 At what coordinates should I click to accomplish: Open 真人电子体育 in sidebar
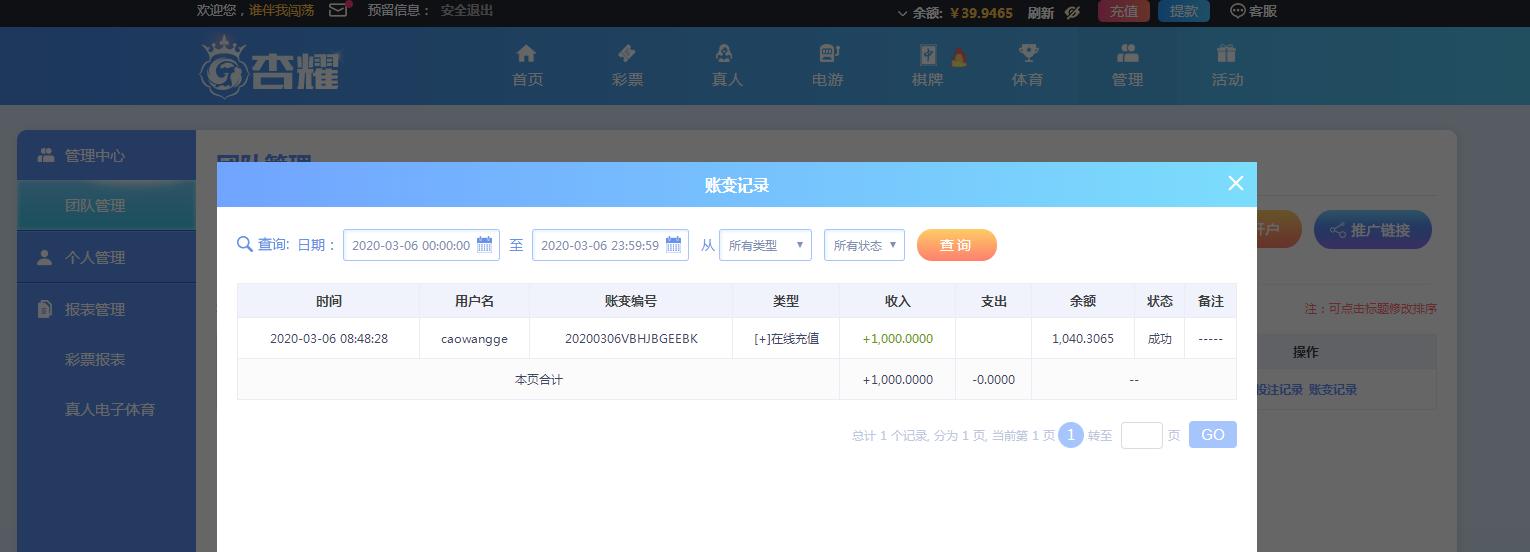pos(110,409)
